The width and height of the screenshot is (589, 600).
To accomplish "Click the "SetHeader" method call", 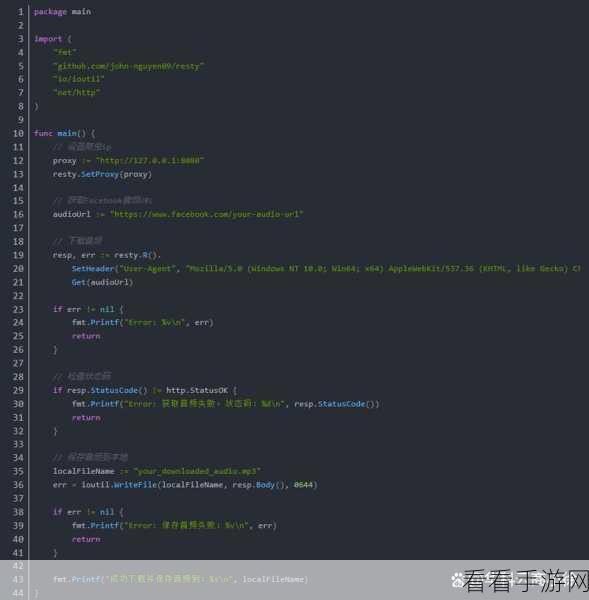I will (93, 269).
